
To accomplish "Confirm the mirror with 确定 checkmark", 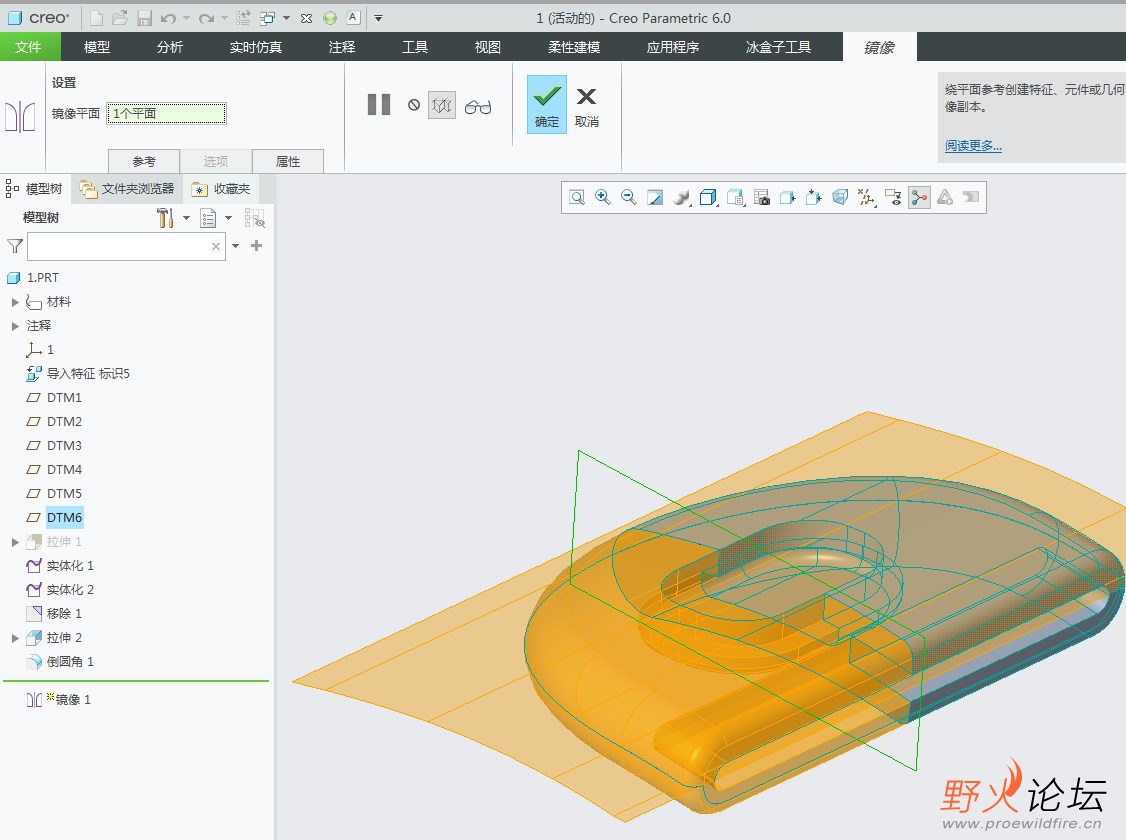I will (x=546, y=104).
